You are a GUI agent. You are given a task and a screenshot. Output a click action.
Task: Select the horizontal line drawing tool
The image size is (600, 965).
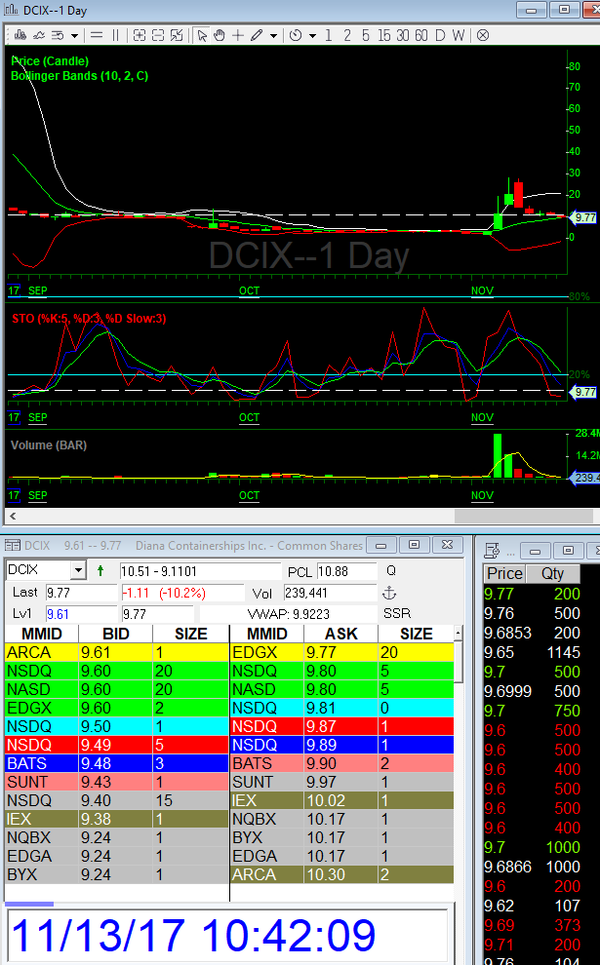click(97, 36)
